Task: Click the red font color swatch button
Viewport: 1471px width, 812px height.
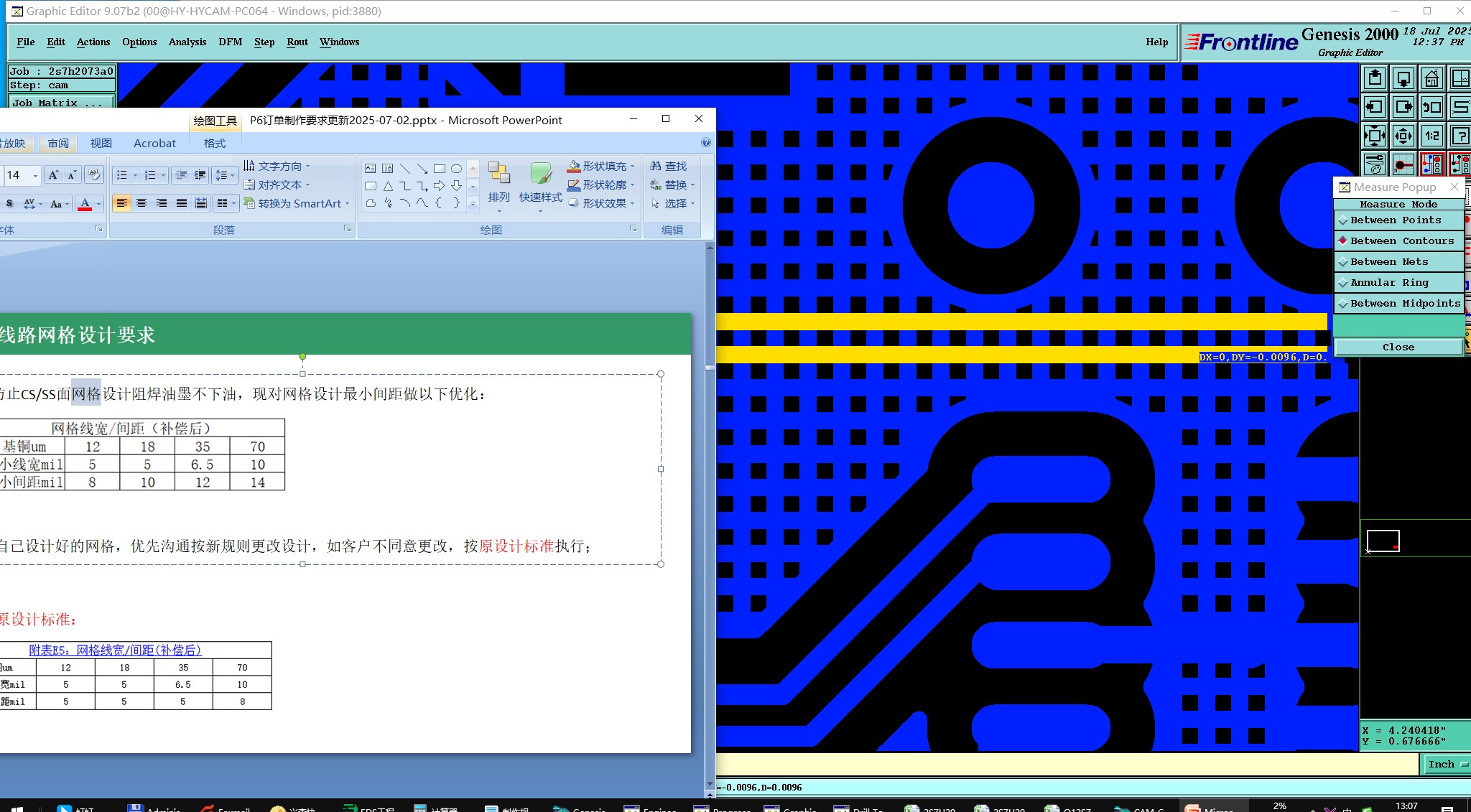Action: coord(85,204)
